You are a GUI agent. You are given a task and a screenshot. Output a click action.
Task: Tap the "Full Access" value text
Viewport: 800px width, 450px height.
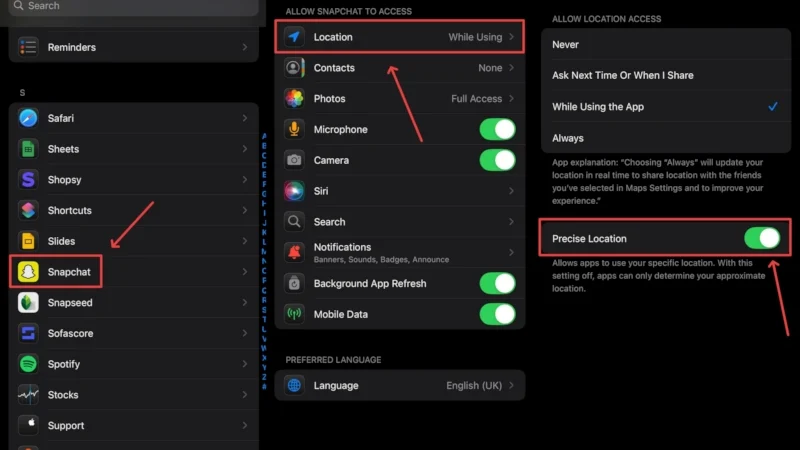477,98
